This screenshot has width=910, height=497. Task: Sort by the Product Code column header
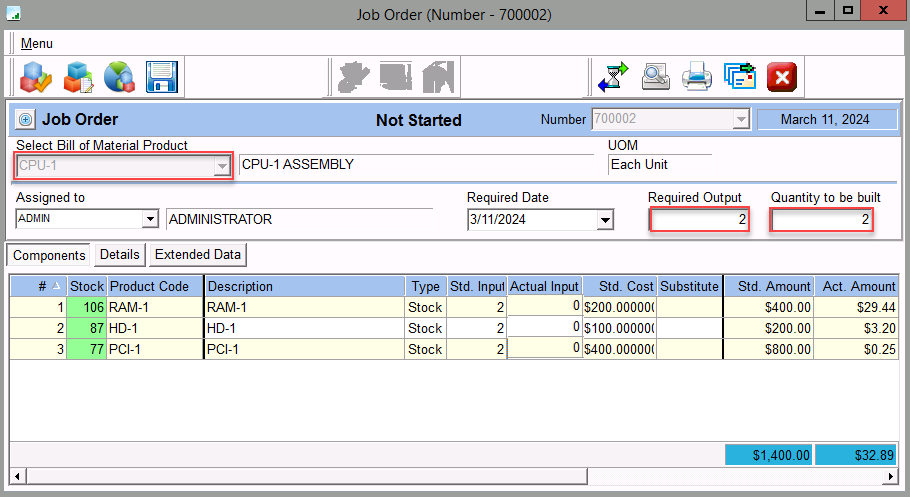point(154,287)
